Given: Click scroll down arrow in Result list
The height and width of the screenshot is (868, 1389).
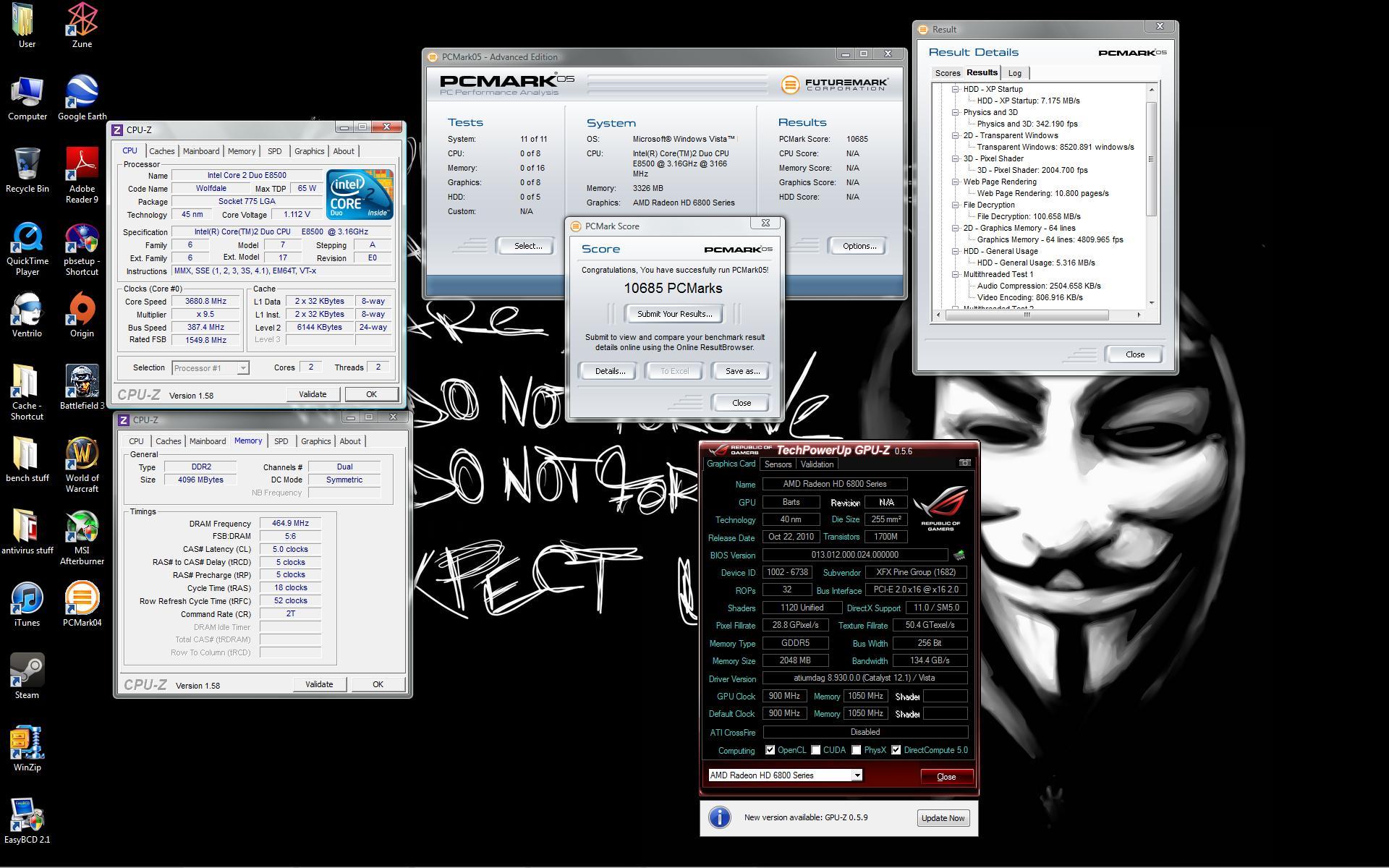Looking at the screenshot, I should click(1151, 302).
